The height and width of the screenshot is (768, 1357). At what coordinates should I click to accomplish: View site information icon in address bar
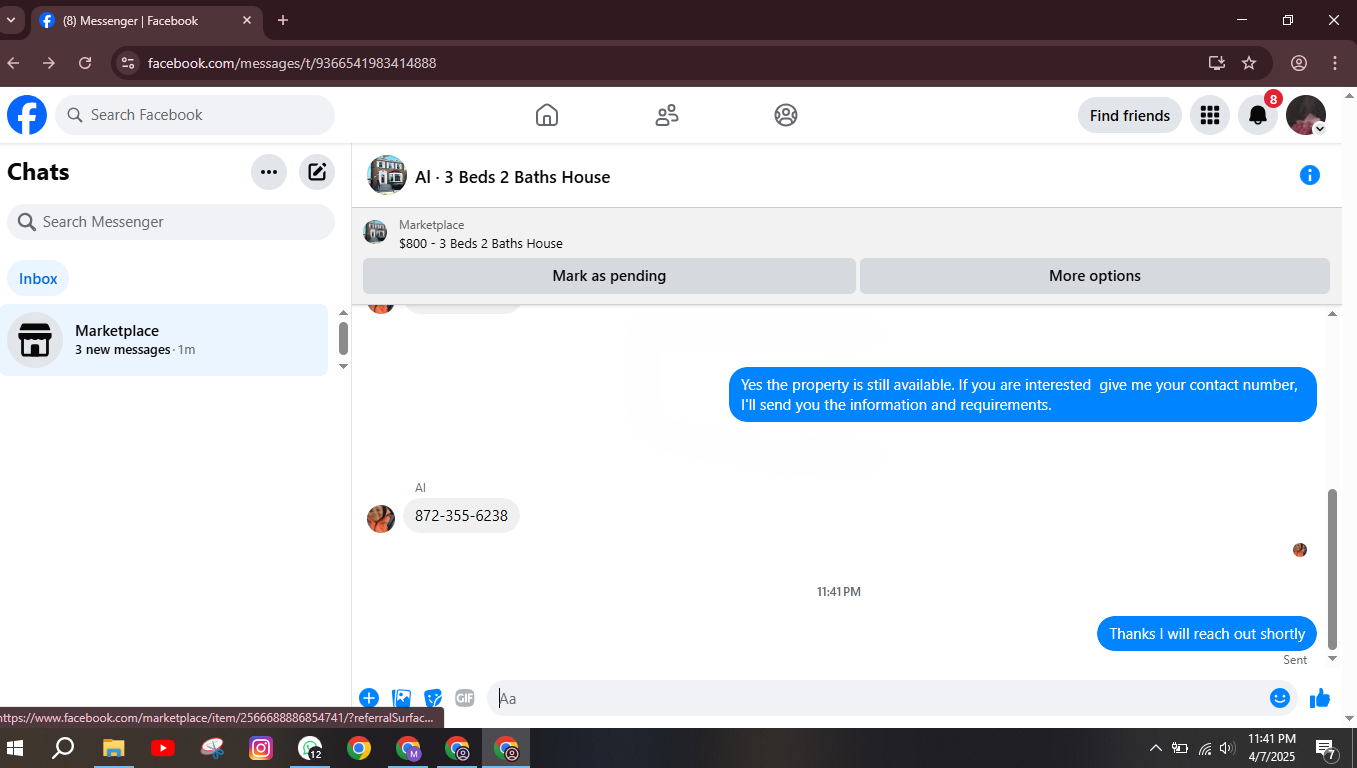tap(127, 63)
